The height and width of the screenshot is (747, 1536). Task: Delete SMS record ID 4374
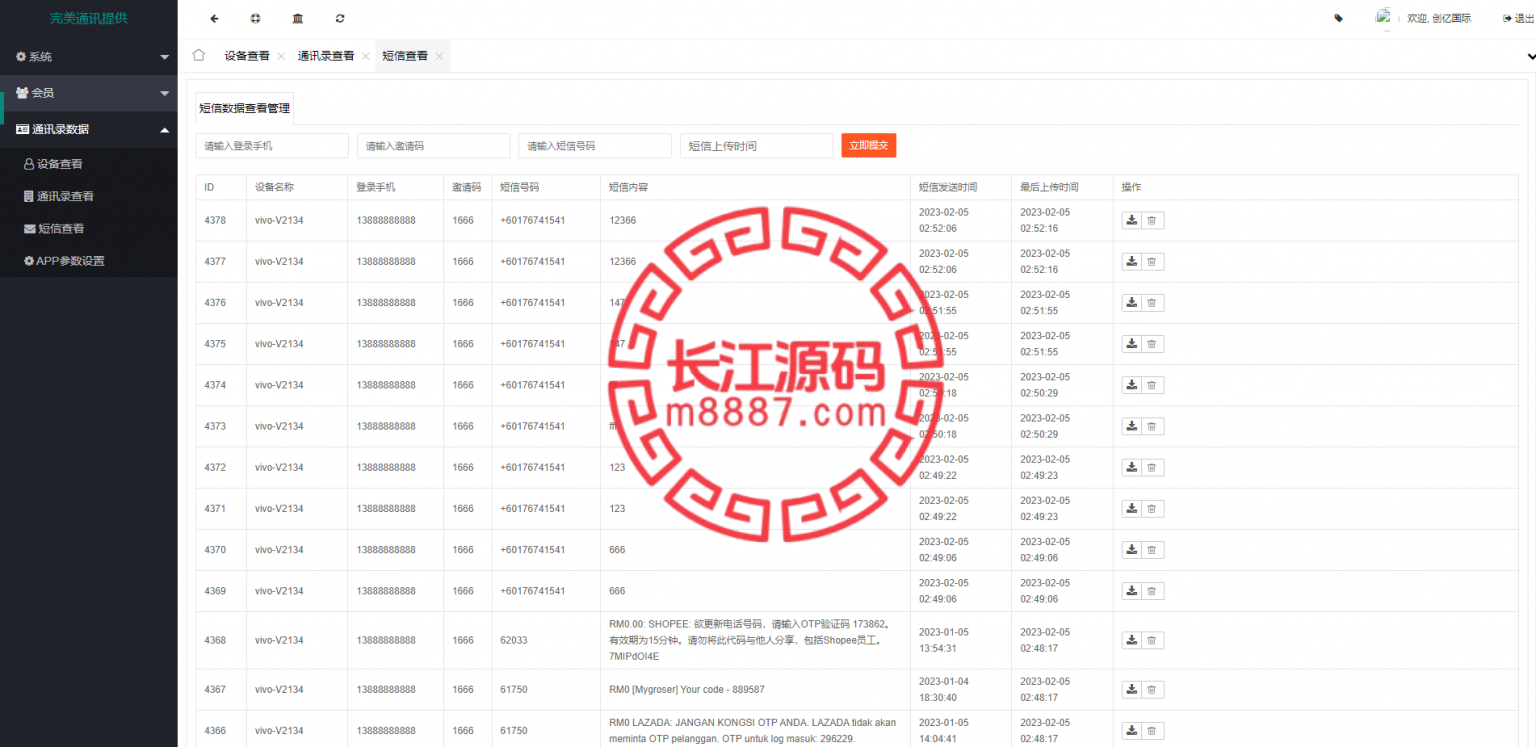pyautogui.click(x=1152, y=385)
